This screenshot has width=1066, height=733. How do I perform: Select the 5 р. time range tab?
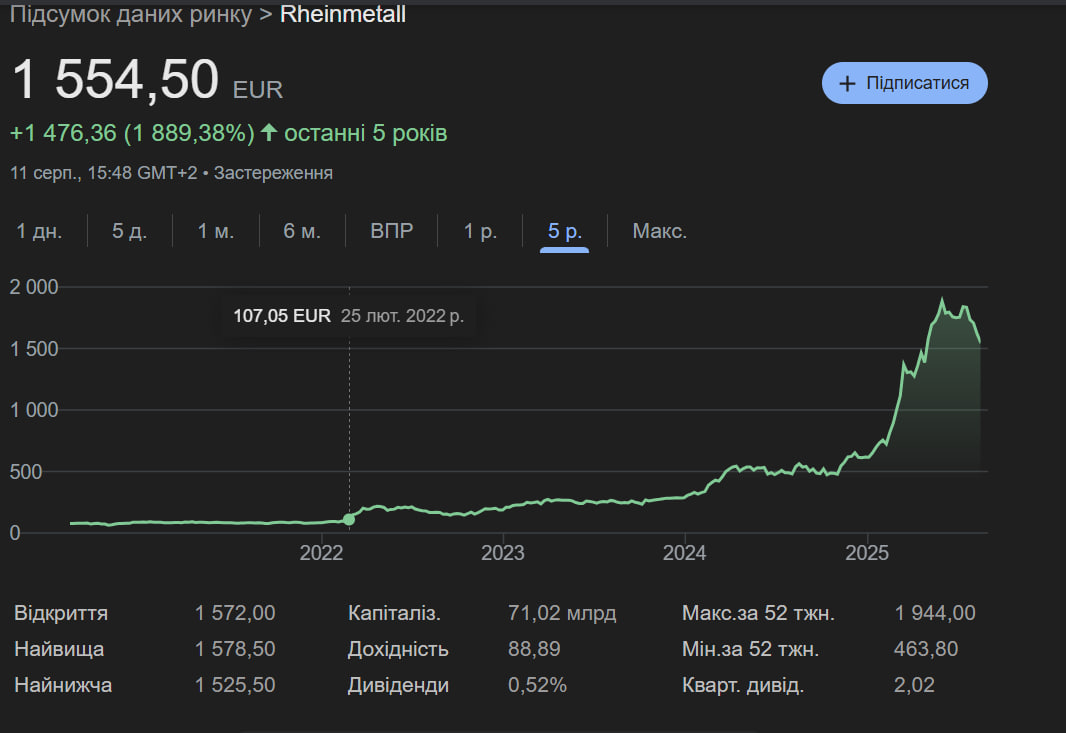(564, 231)
